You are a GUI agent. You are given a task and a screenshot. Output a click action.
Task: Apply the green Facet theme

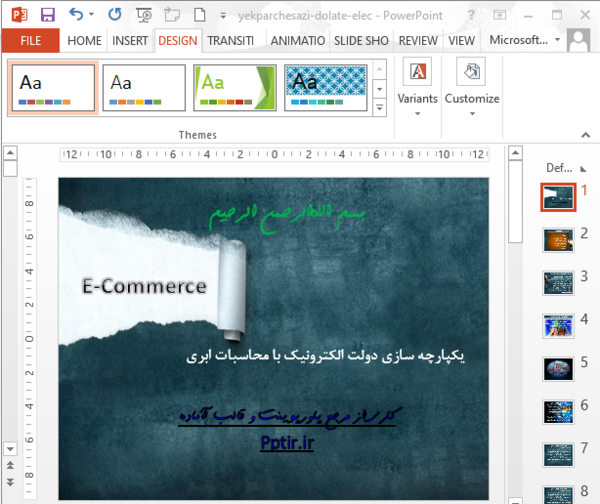[235, 88]
